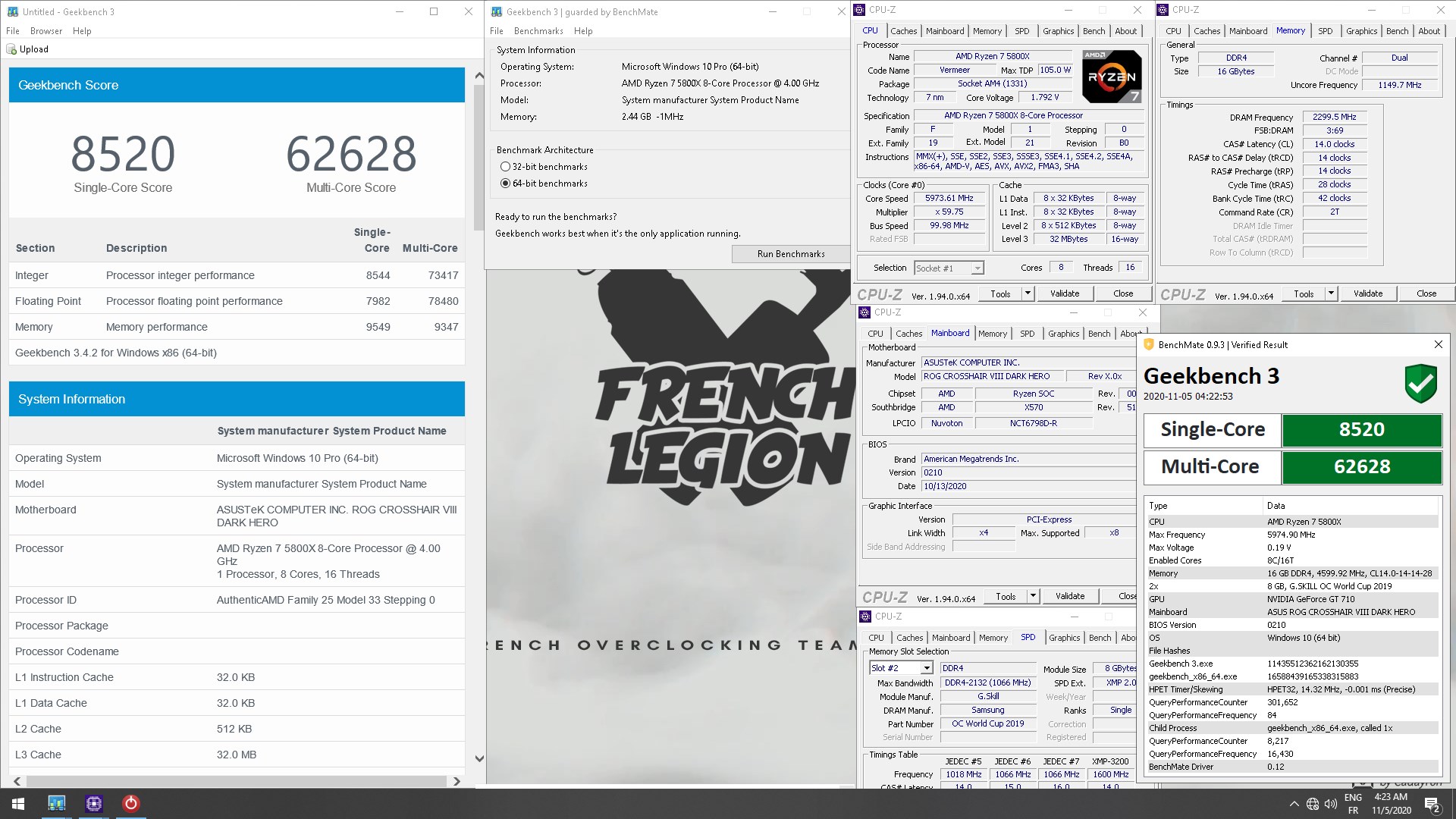Open the SPD tab in CPU-Z Mainboard window
Viewport: 1456px width, 819px height.
click(1027, 334)
